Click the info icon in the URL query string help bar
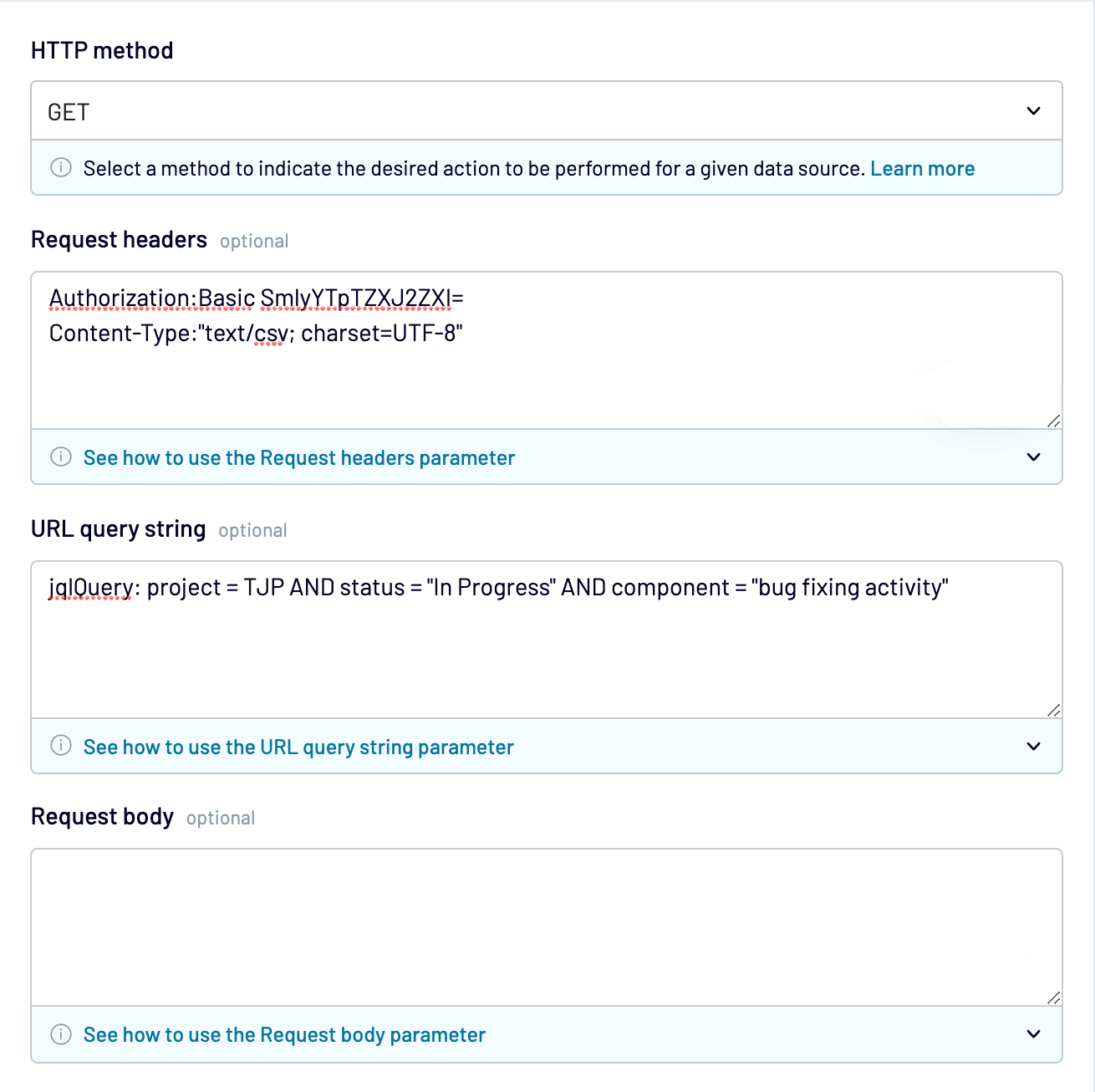The image size is (1095, 1092). pyautogui.click(x=61, y=746)
